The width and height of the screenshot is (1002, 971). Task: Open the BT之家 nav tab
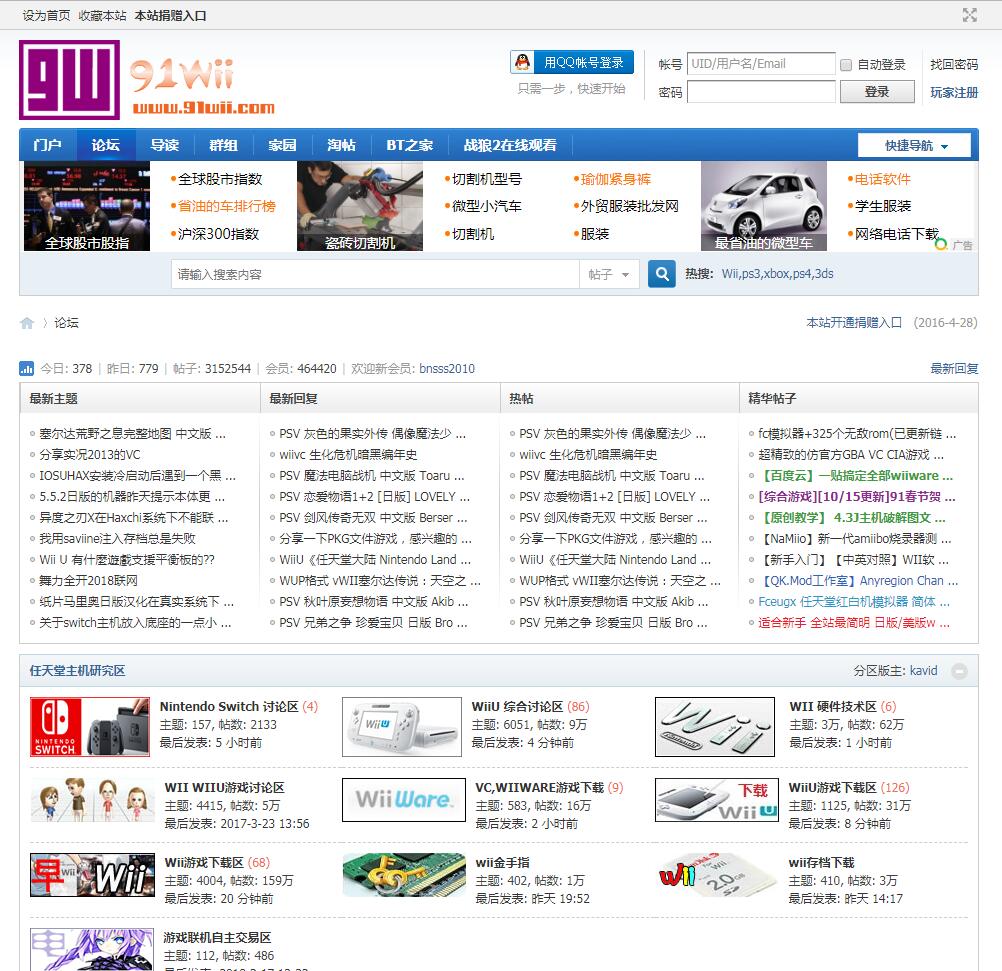coord(410,145)
